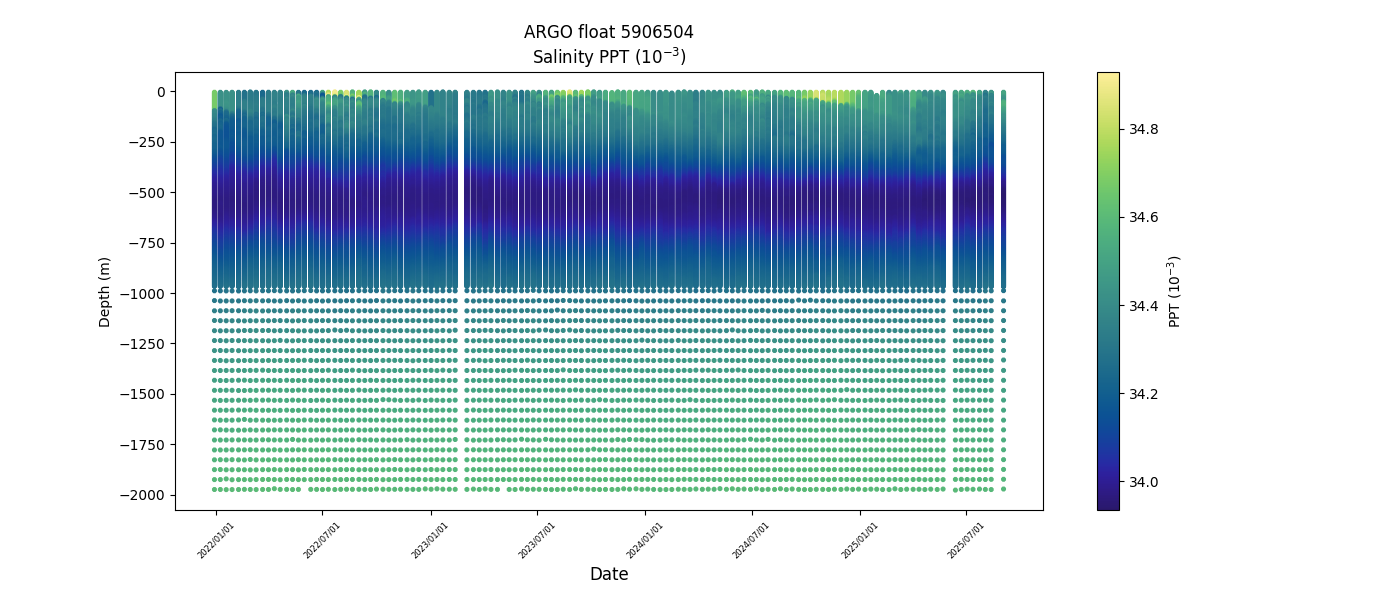Select the 34.0 colorbar tick label
This screenshot has height=600, width=1400.
[1143, 482]
